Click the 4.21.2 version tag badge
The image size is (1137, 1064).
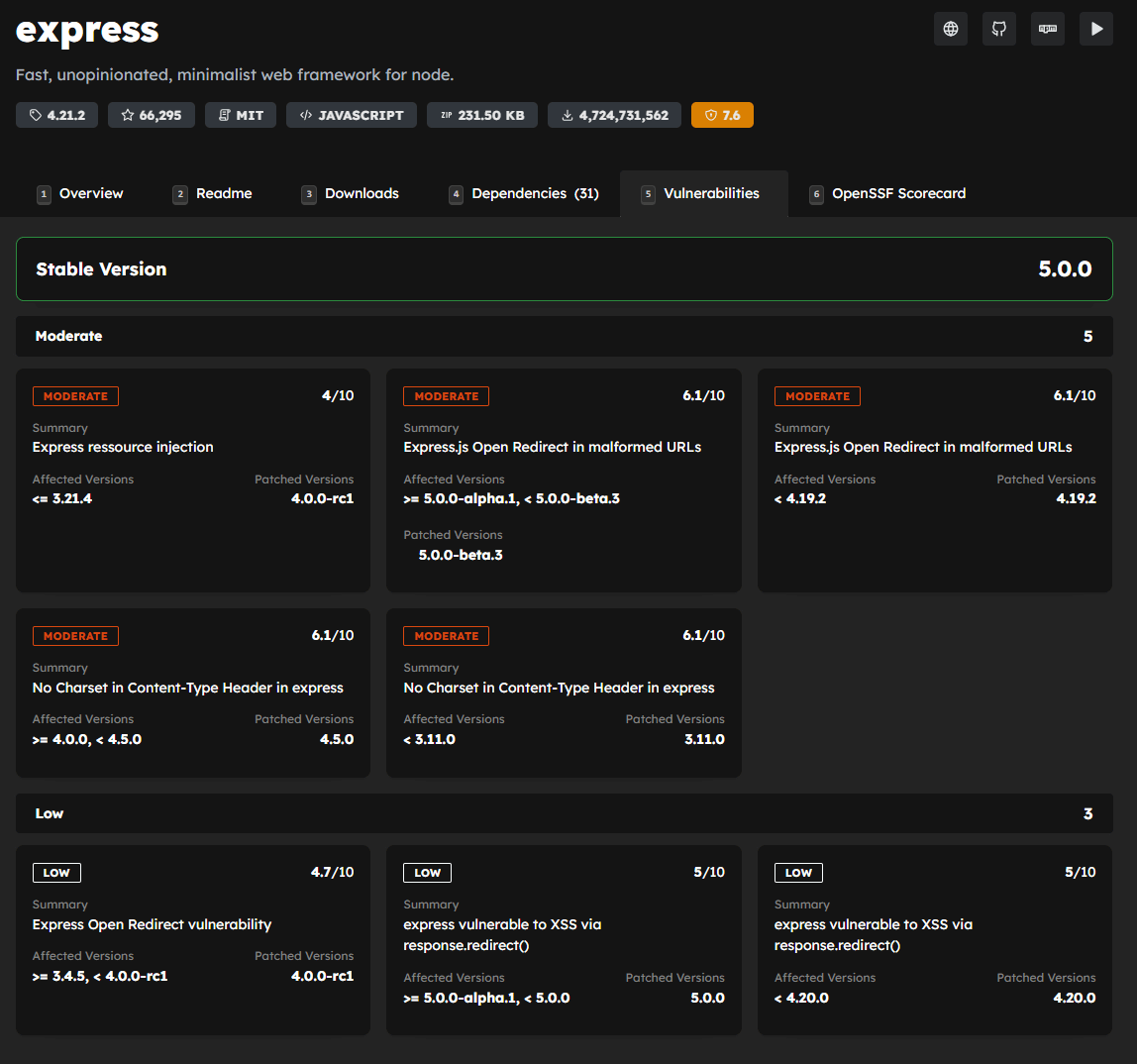point(57,115)
